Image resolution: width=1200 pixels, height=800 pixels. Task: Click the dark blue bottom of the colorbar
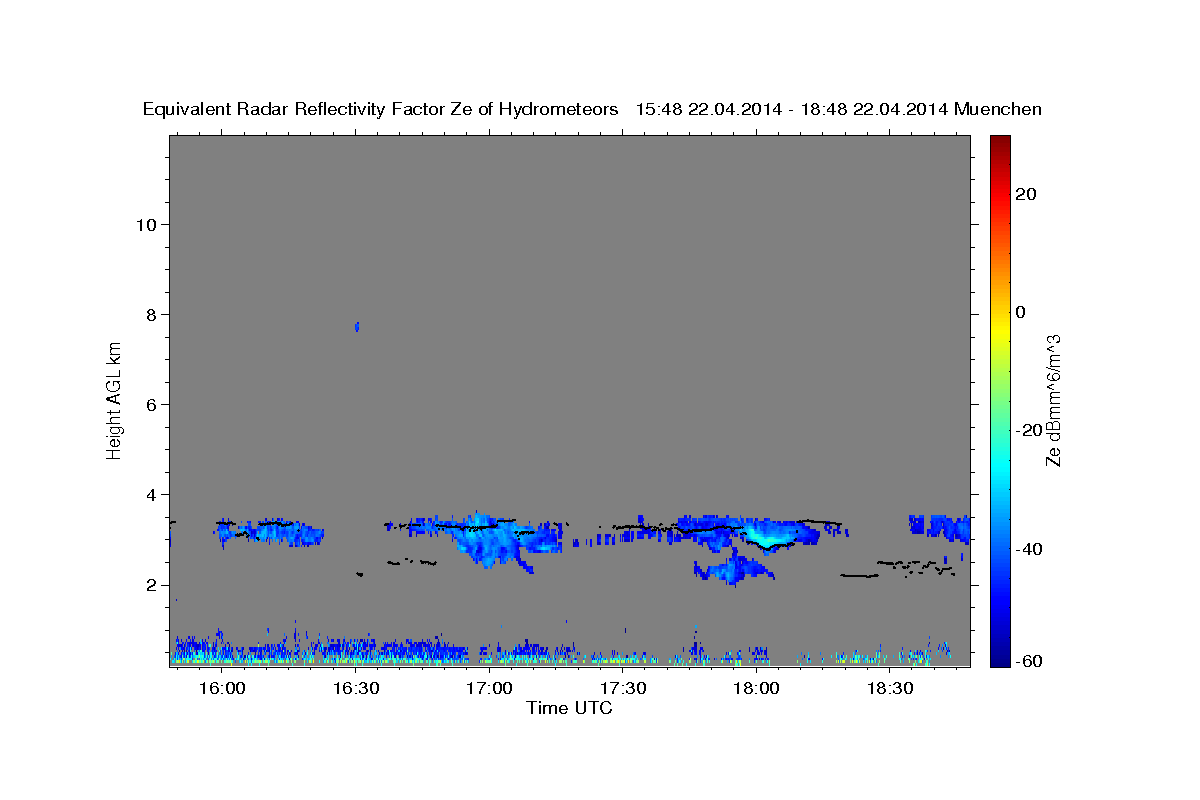pos(999,658)
